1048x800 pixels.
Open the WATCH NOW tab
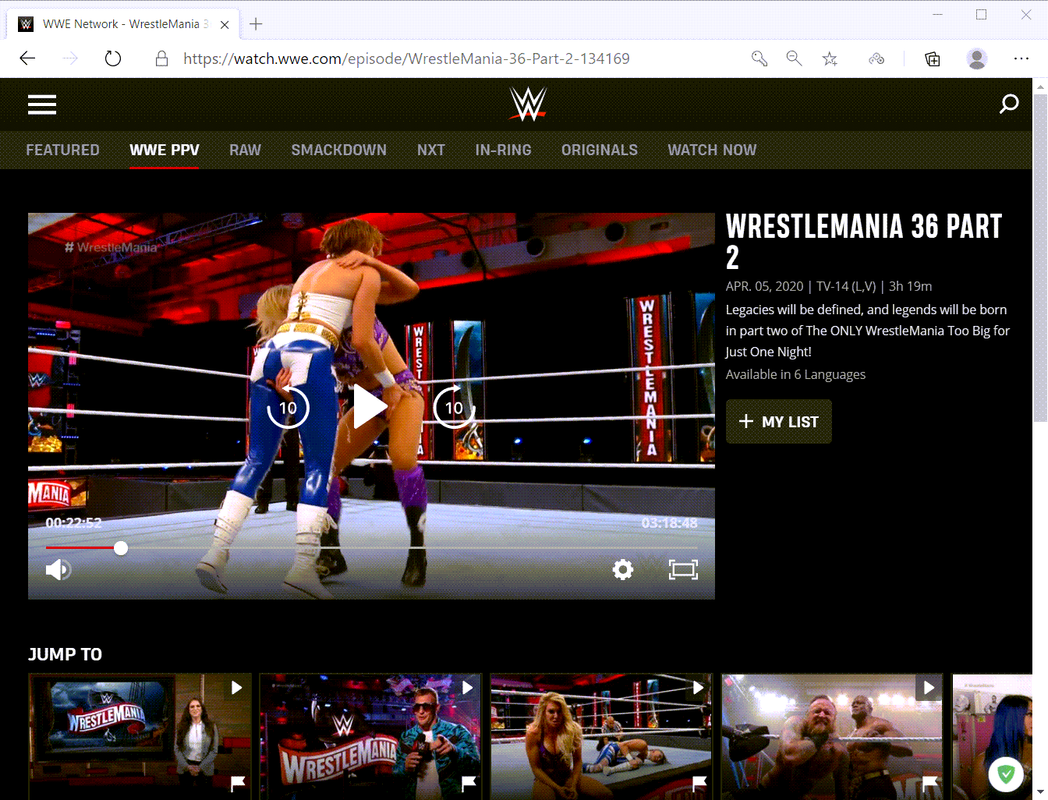(712, 150)
